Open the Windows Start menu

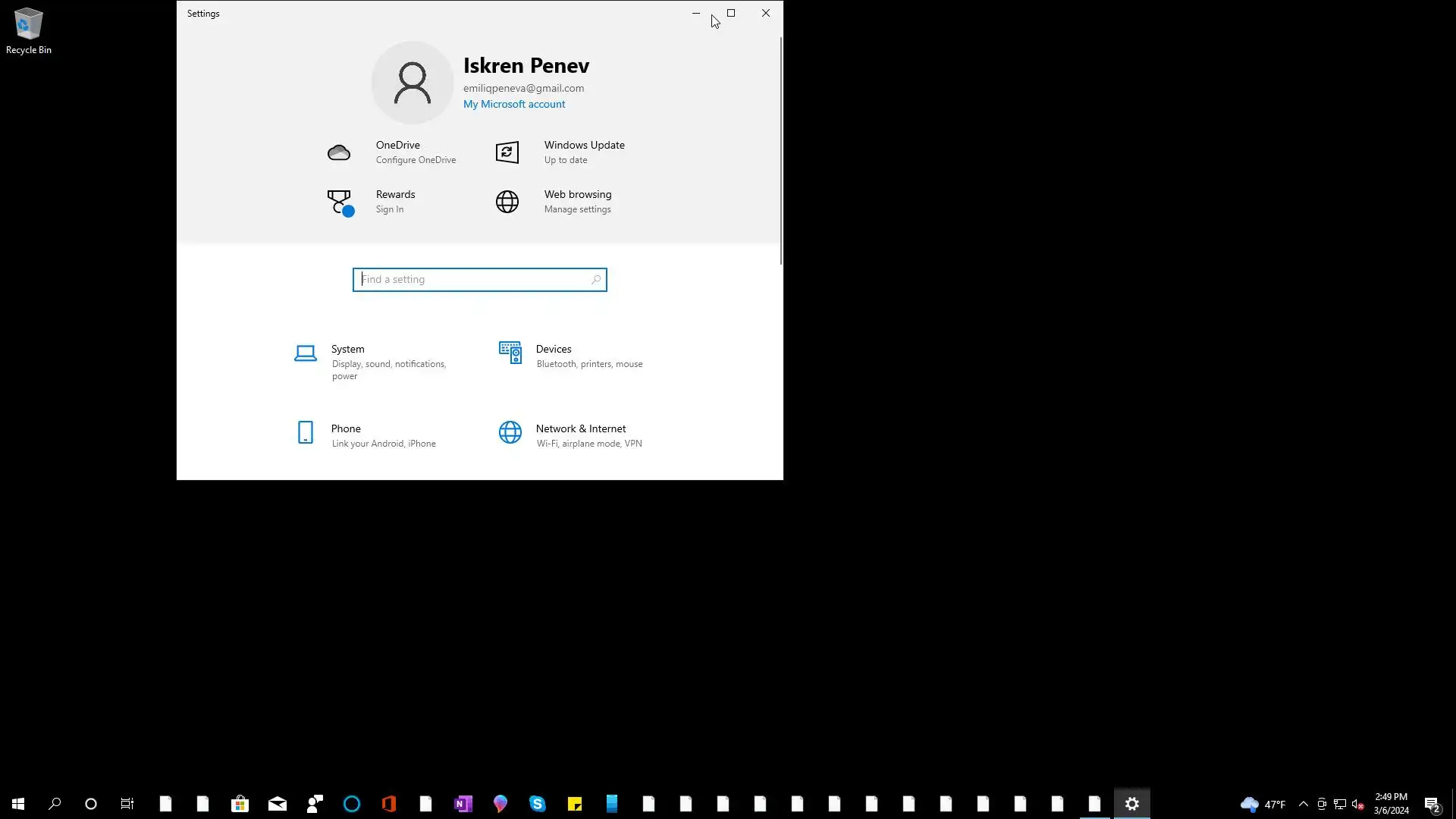(18, 804)
